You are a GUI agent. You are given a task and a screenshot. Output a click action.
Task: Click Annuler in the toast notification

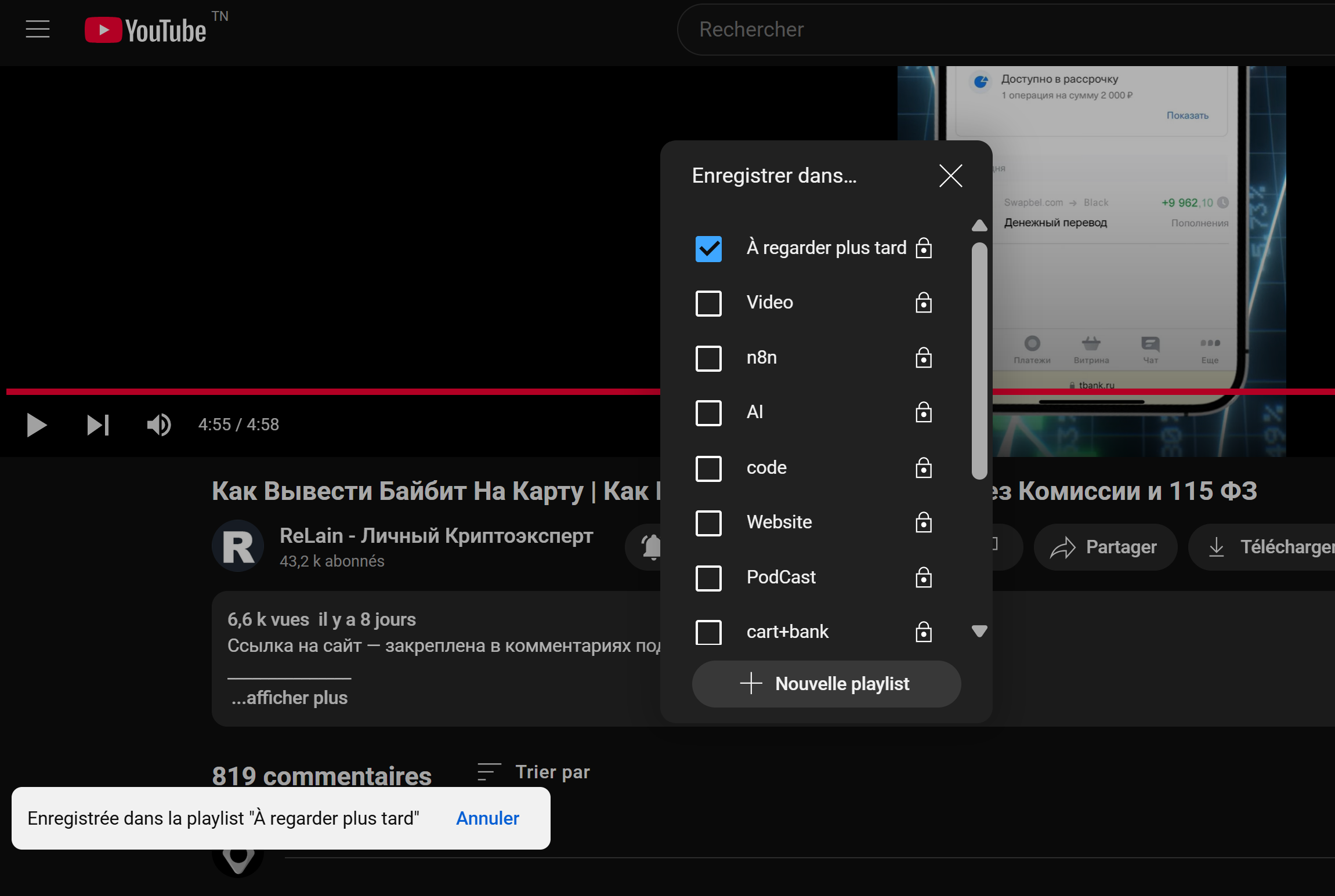(487, 818)
